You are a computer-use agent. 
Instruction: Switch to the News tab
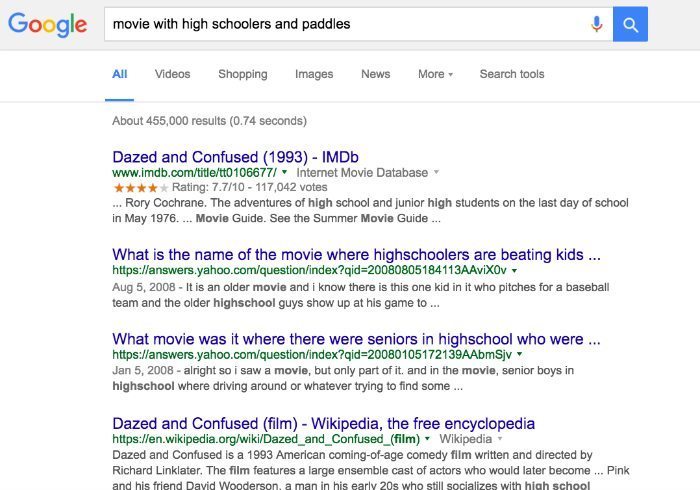pos(375,74)
